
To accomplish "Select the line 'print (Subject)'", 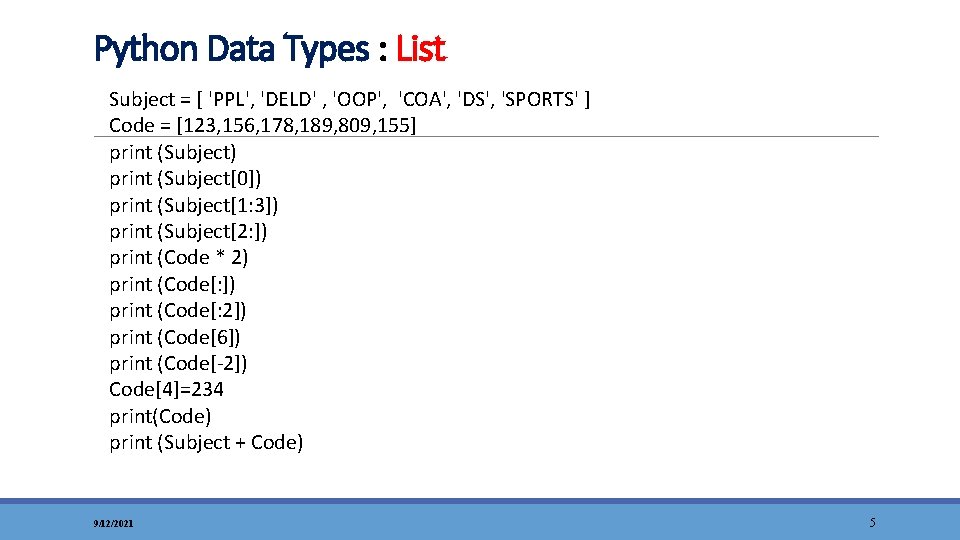I will pyautogui.click(x=173, y=152).
